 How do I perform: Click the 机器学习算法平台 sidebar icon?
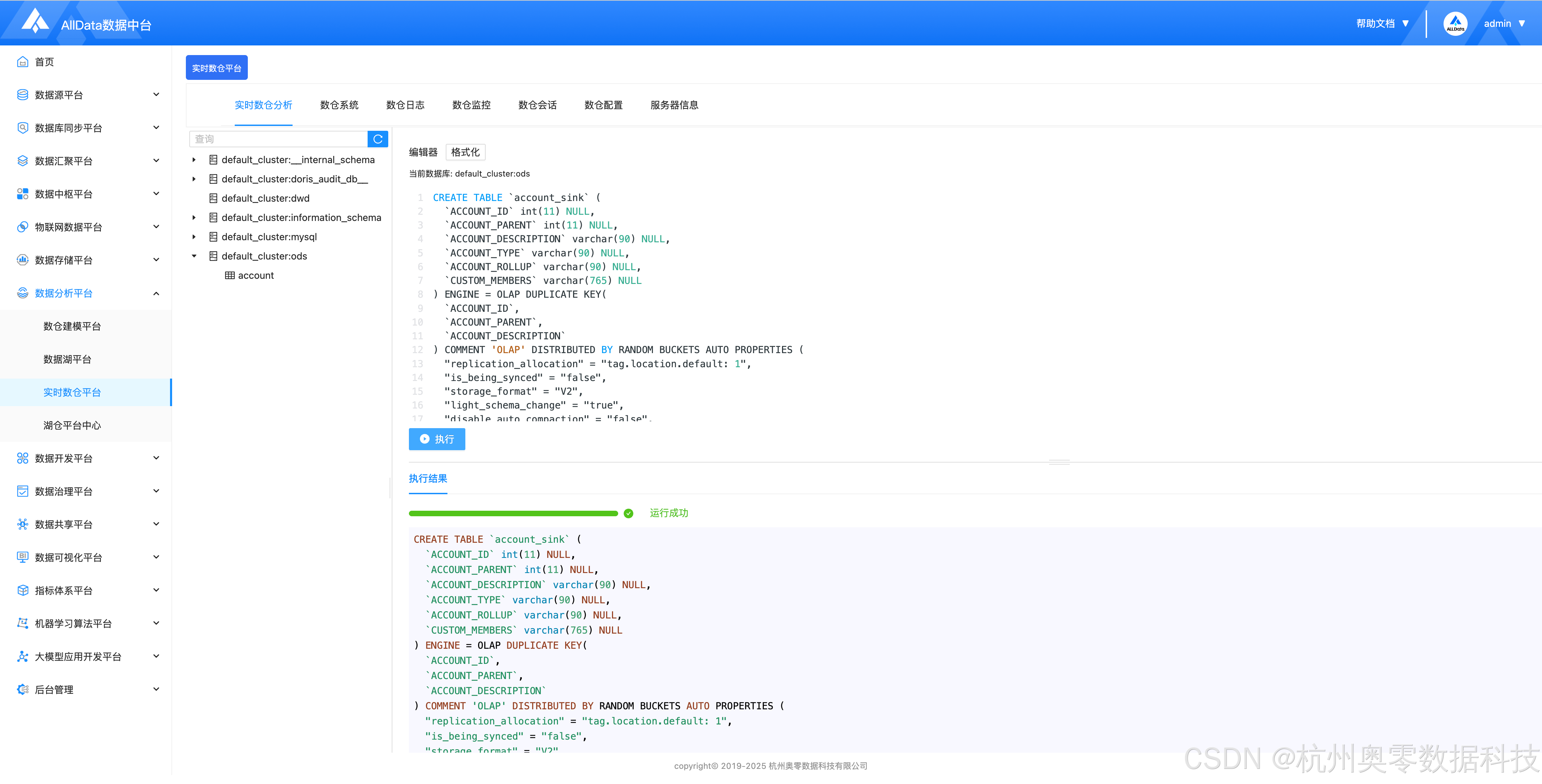point(23,623)
